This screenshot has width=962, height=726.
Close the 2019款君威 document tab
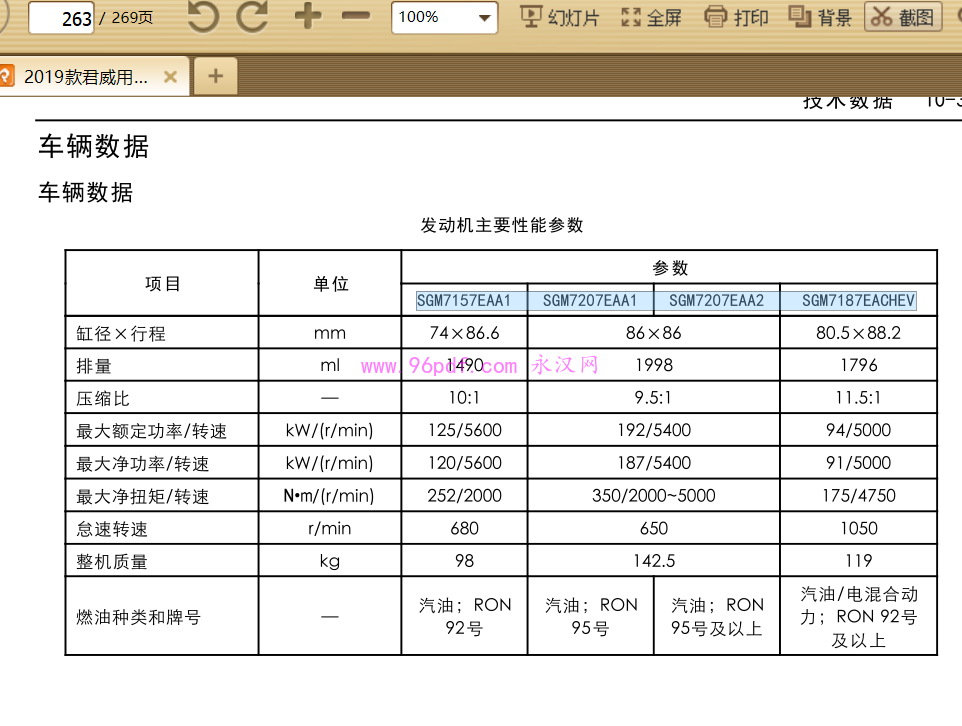(170, 77)
